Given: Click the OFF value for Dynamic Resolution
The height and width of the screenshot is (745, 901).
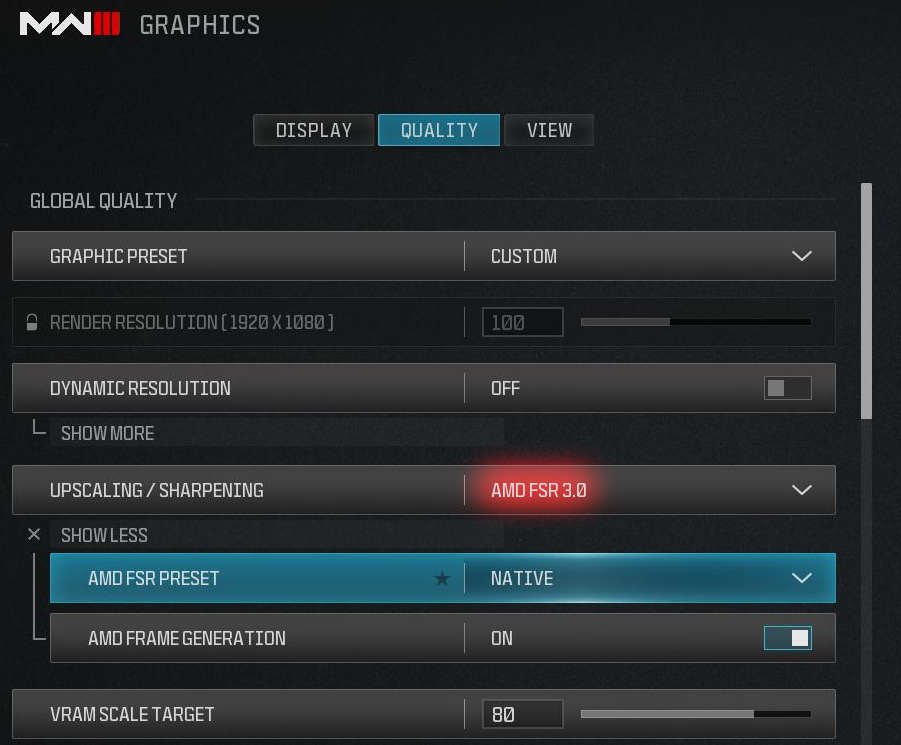Looking at the screenshot, I should (x=505, y=388).
